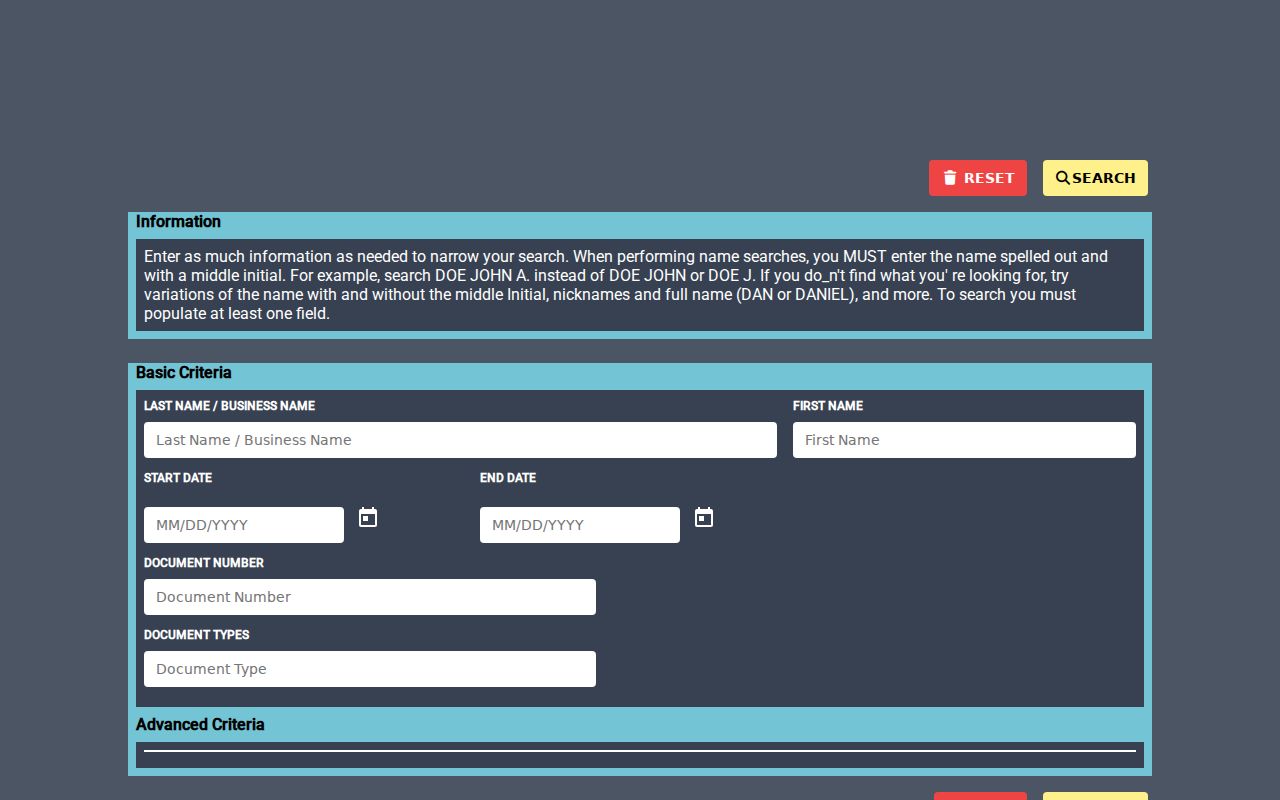This screenshot has height=800, width=1280.
Task: Click the Start Date calendar icon
Action: click(368, 517)
